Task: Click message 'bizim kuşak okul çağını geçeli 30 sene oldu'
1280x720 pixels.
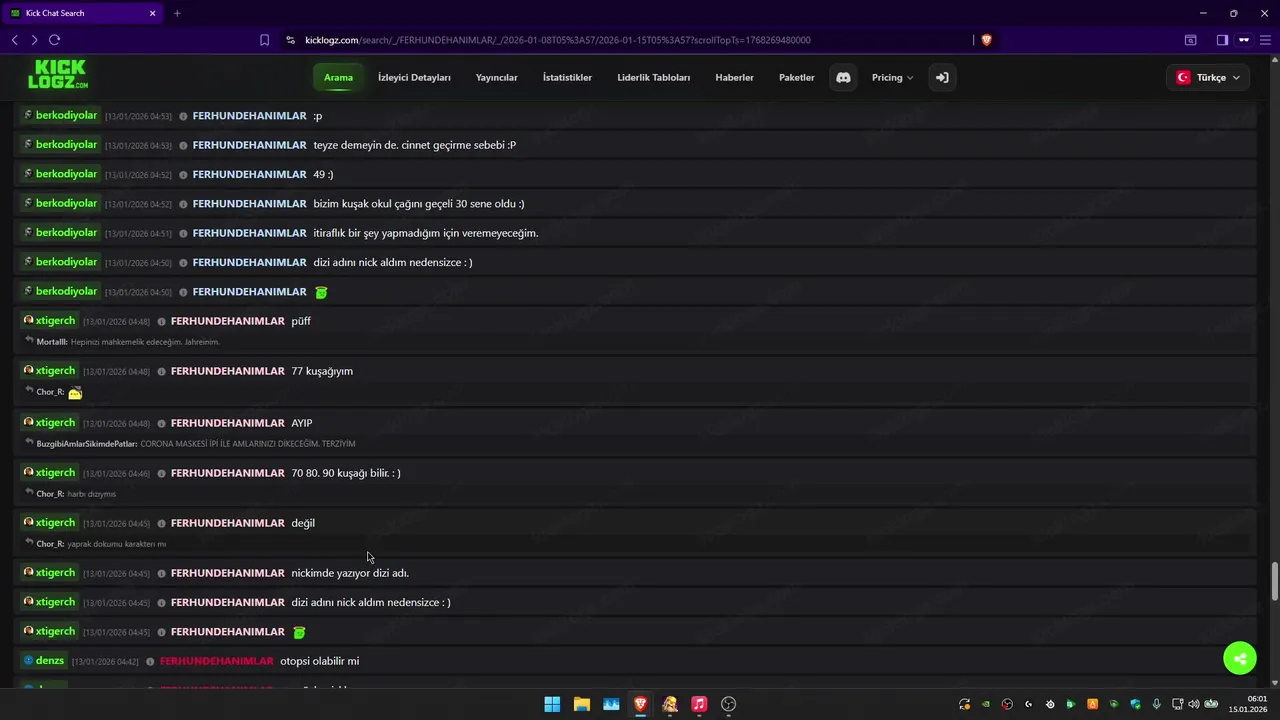Action: [419, 204]
